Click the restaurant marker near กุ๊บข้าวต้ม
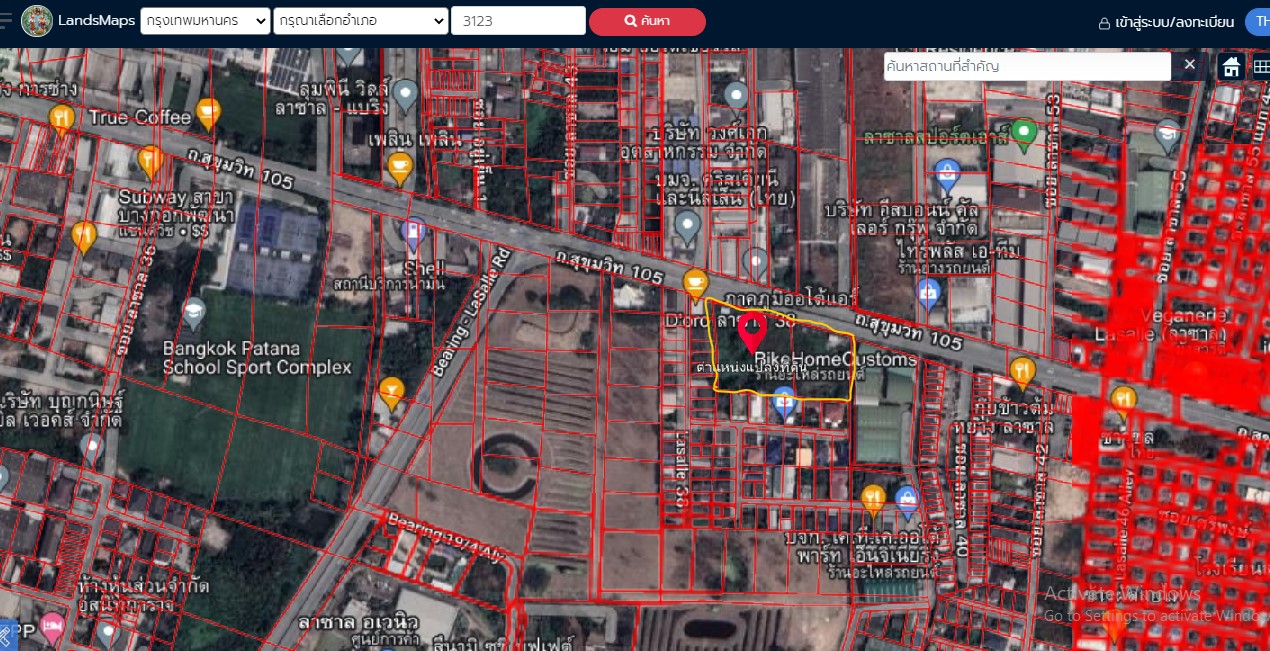The width and height of the screenshot is (1270, 651). click(x=1022, y=374)
